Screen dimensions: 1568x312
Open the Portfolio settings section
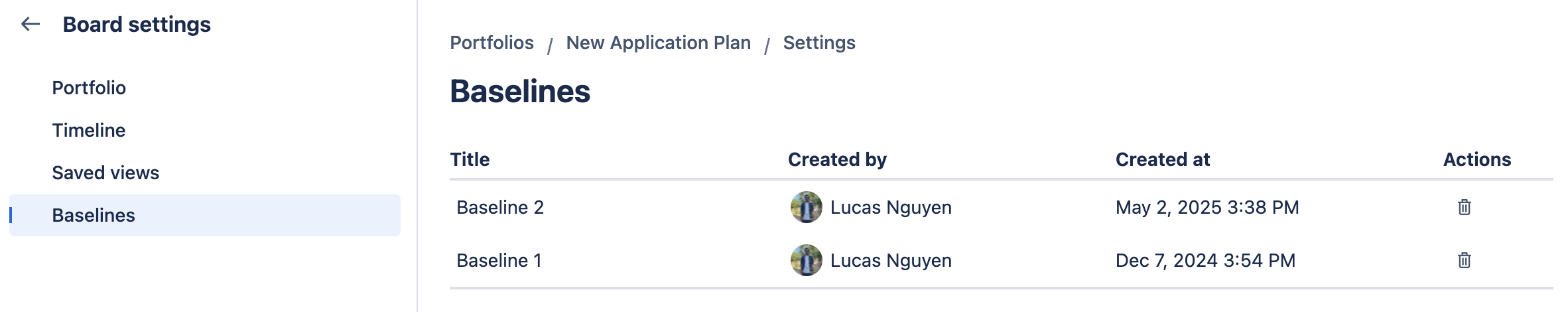(89, 88)
